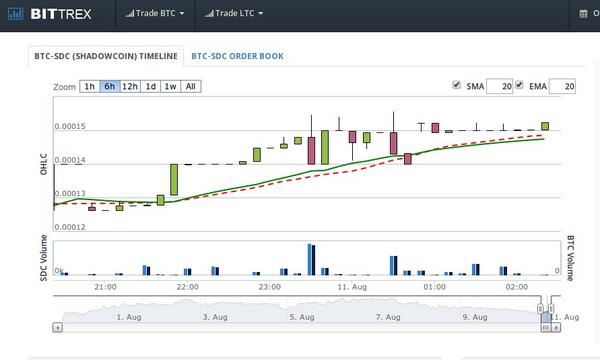Click the tallest volume bar near 23:30
The height and width of the screenshot is (360, 600).
311,259
